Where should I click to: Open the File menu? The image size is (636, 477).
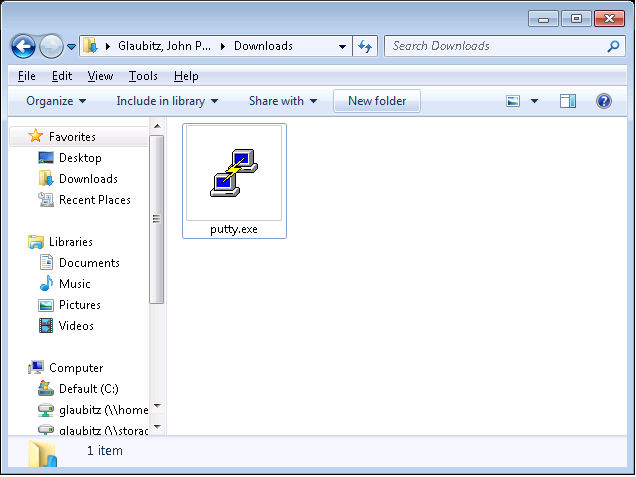point(27,76)
